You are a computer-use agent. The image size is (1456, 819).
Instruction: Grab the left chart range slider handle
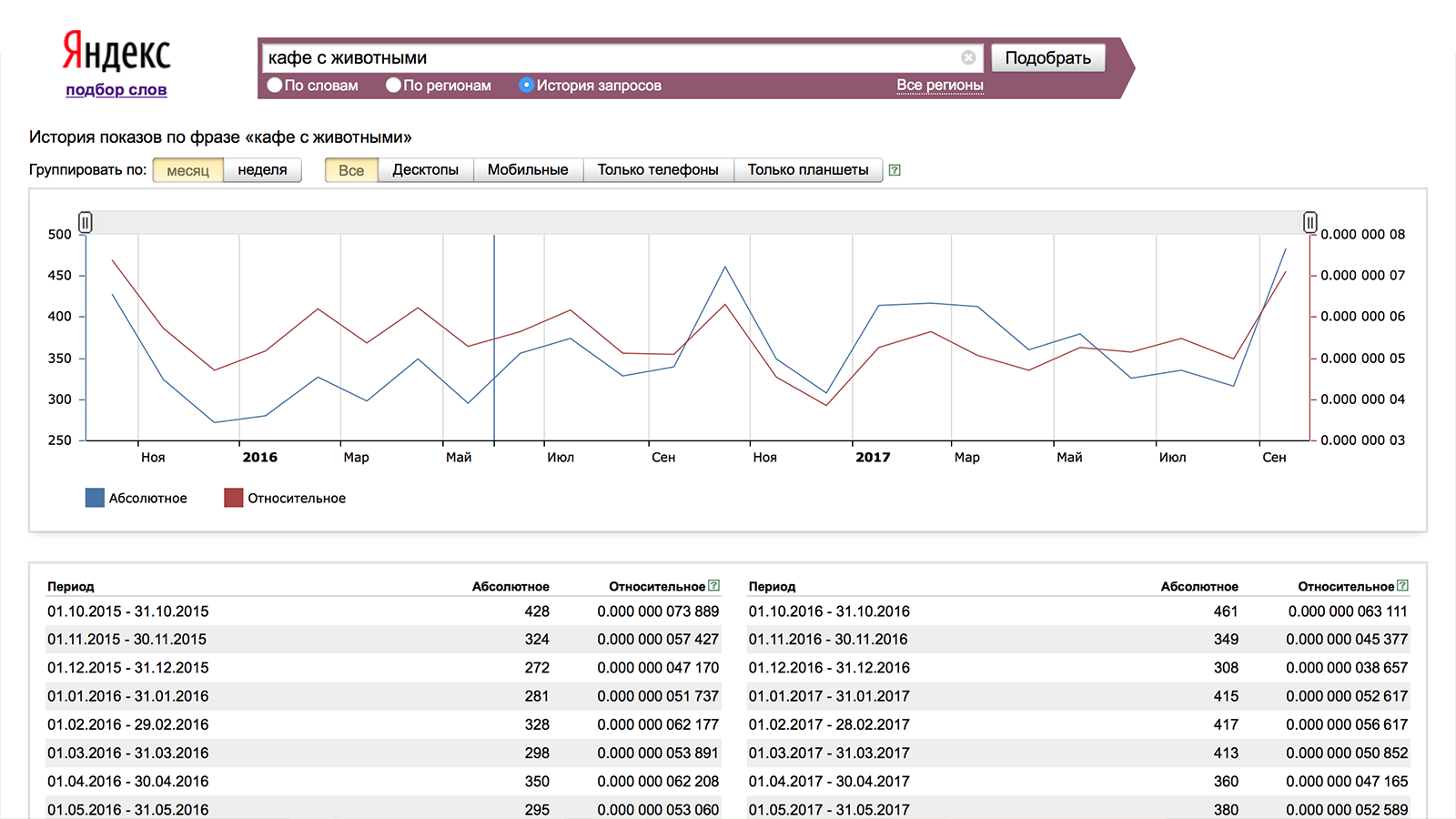coord(85,222)
